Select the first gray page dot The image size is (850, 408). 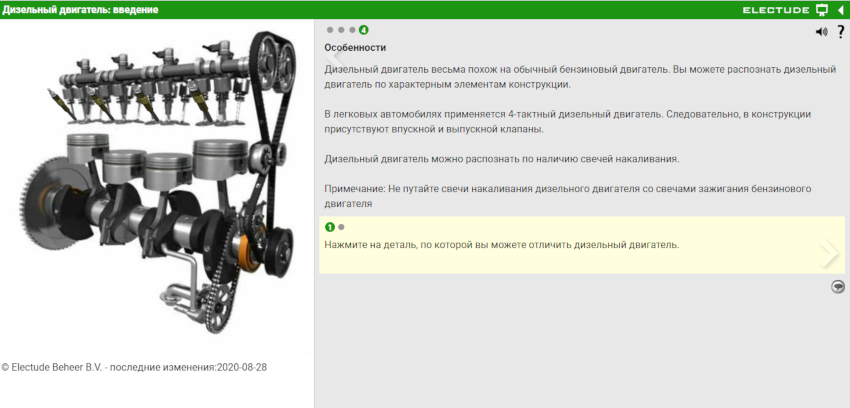tap(330, 30)
